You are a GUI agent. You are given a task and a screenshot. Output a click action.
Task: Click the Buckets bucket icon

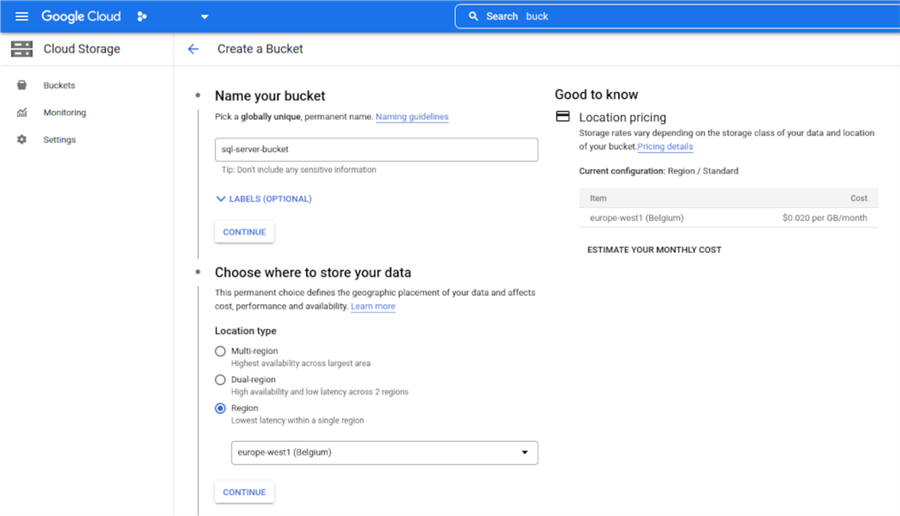(22, 85)
